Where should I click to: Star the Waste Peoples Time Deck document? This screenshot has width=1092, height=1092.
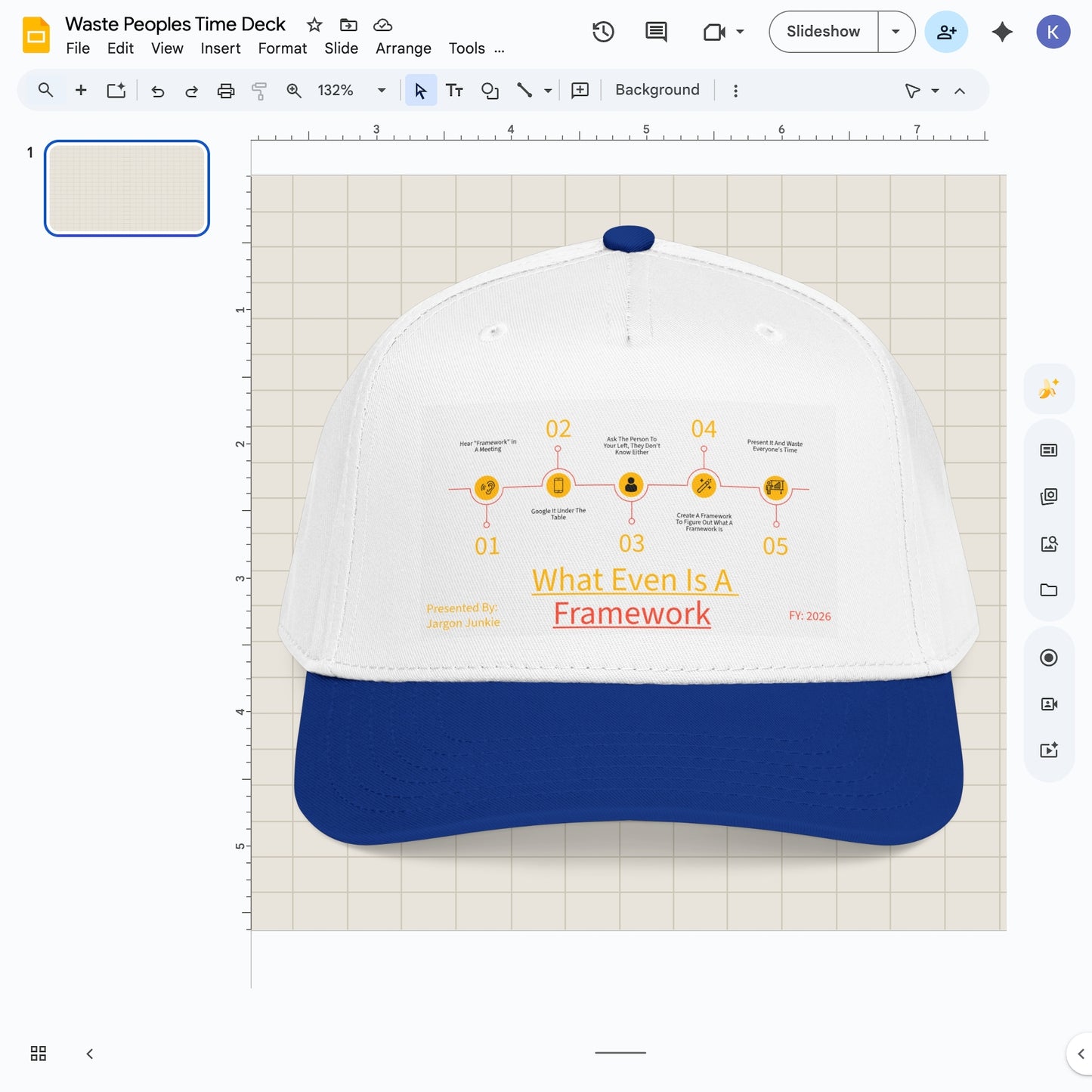point(314,24)
